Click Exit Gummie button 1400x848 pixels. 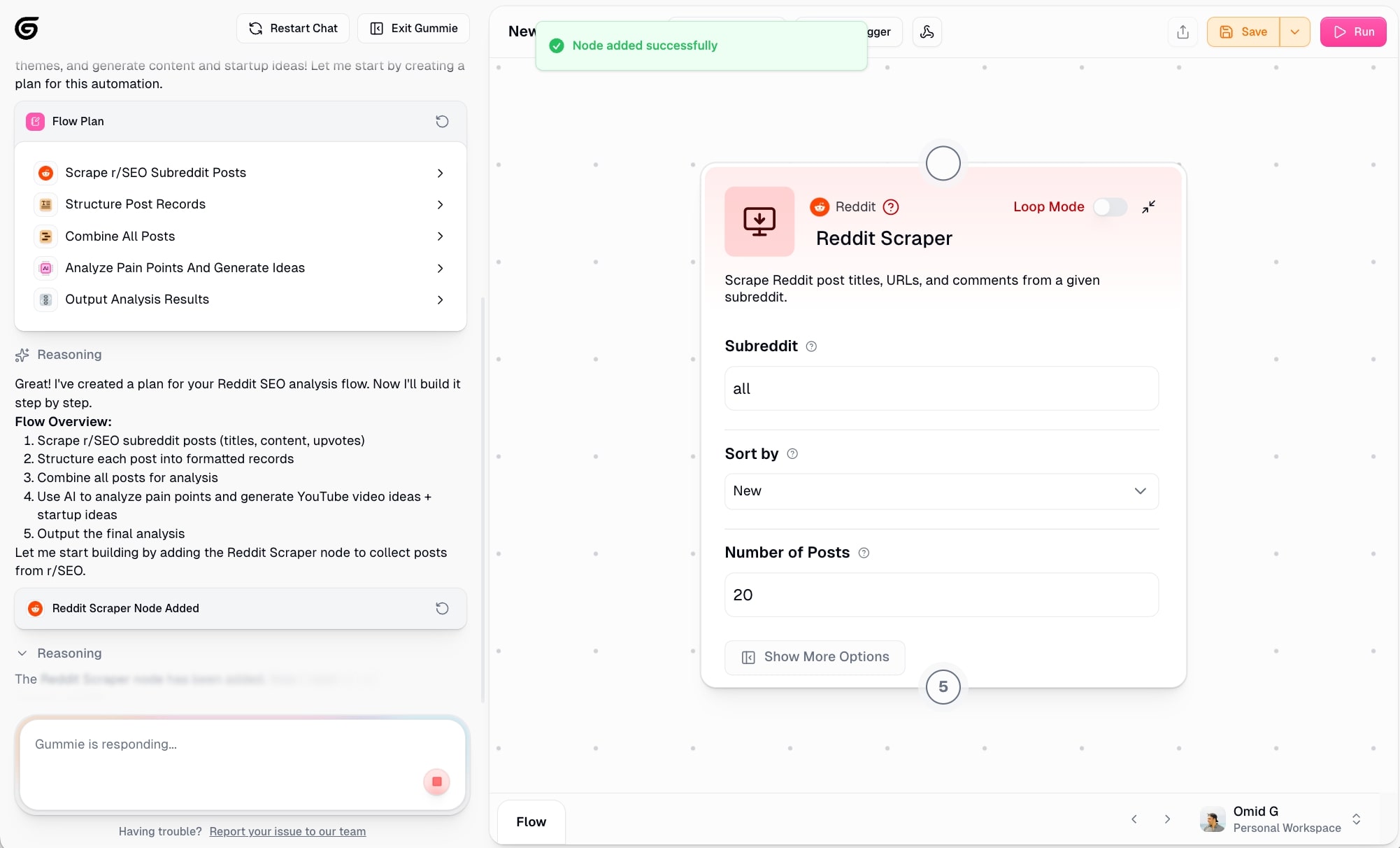[413, 28]
